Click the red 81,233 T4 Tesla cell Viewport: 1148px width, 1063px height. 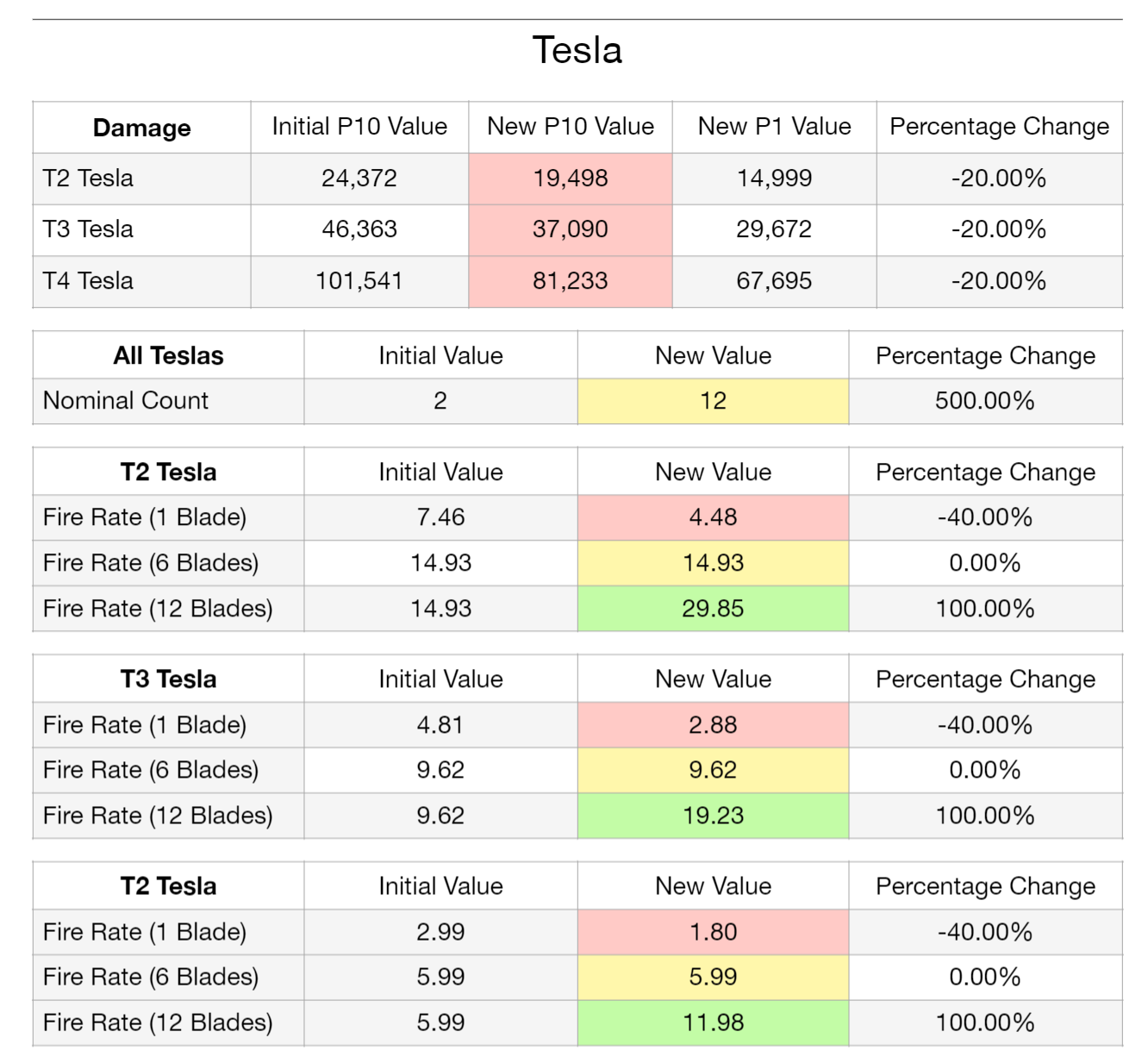coord(571,281)
